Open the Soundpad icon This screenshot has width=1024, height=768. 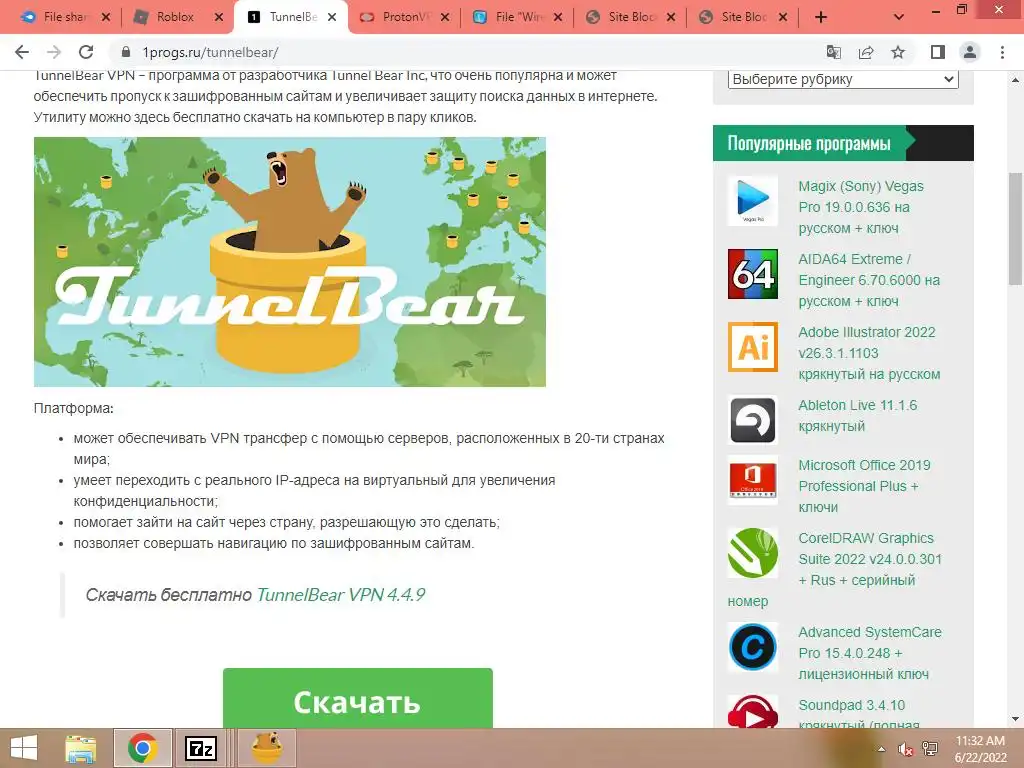tap(752, 712)
